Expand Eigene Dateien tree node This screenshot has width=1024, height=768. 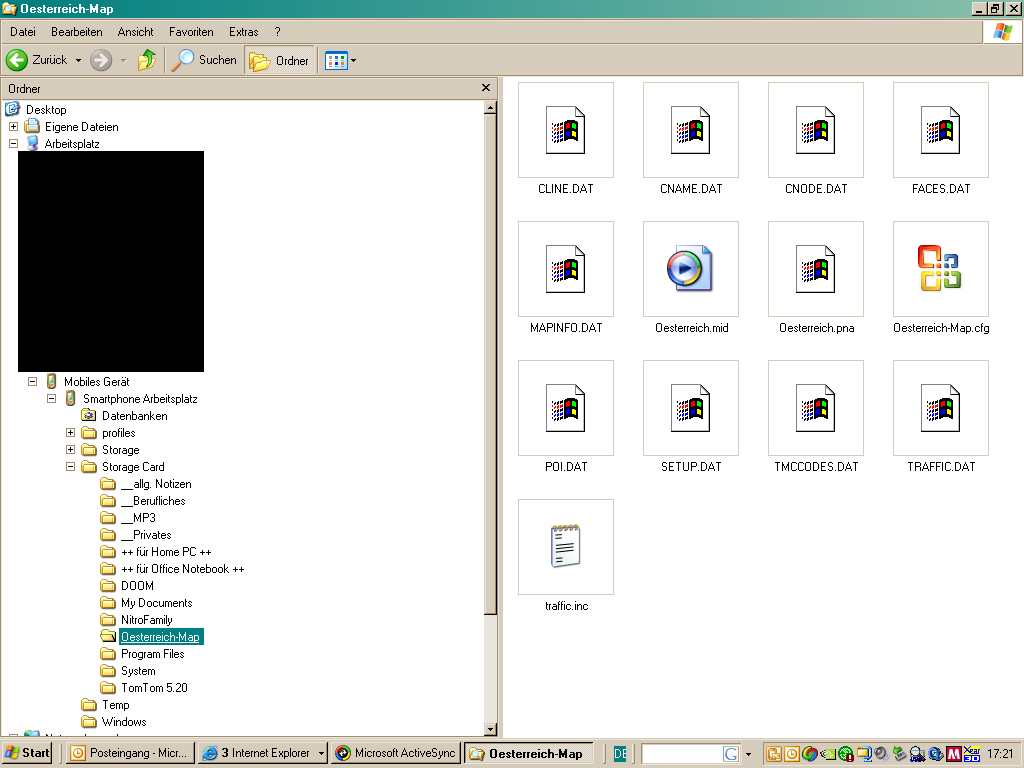click(x=13, y=126)
